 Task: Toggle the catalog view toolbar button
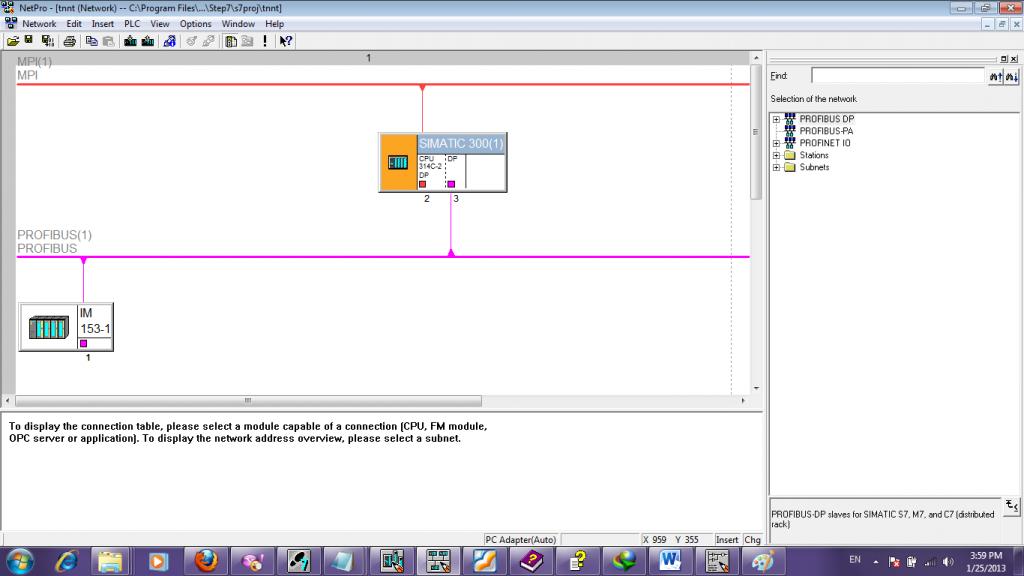pyautogui.click(x=231, y=41)
